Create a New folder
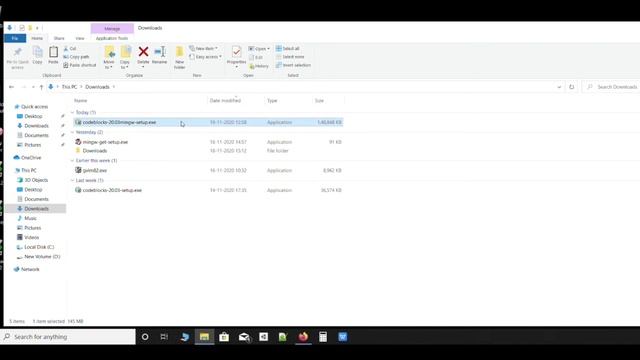Screen dimensions: 640x360 [x=180, y=57]
